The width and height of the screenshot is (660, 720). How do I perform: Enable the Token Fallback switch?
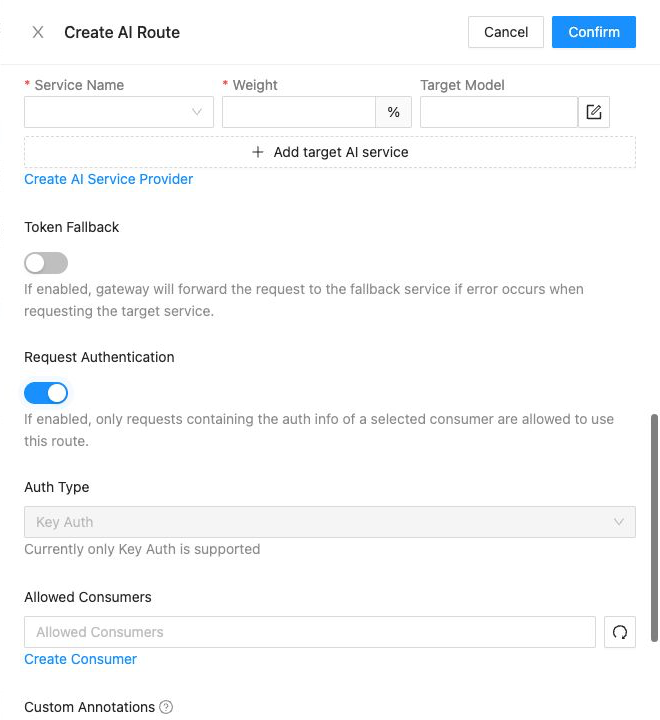point(46,263)
